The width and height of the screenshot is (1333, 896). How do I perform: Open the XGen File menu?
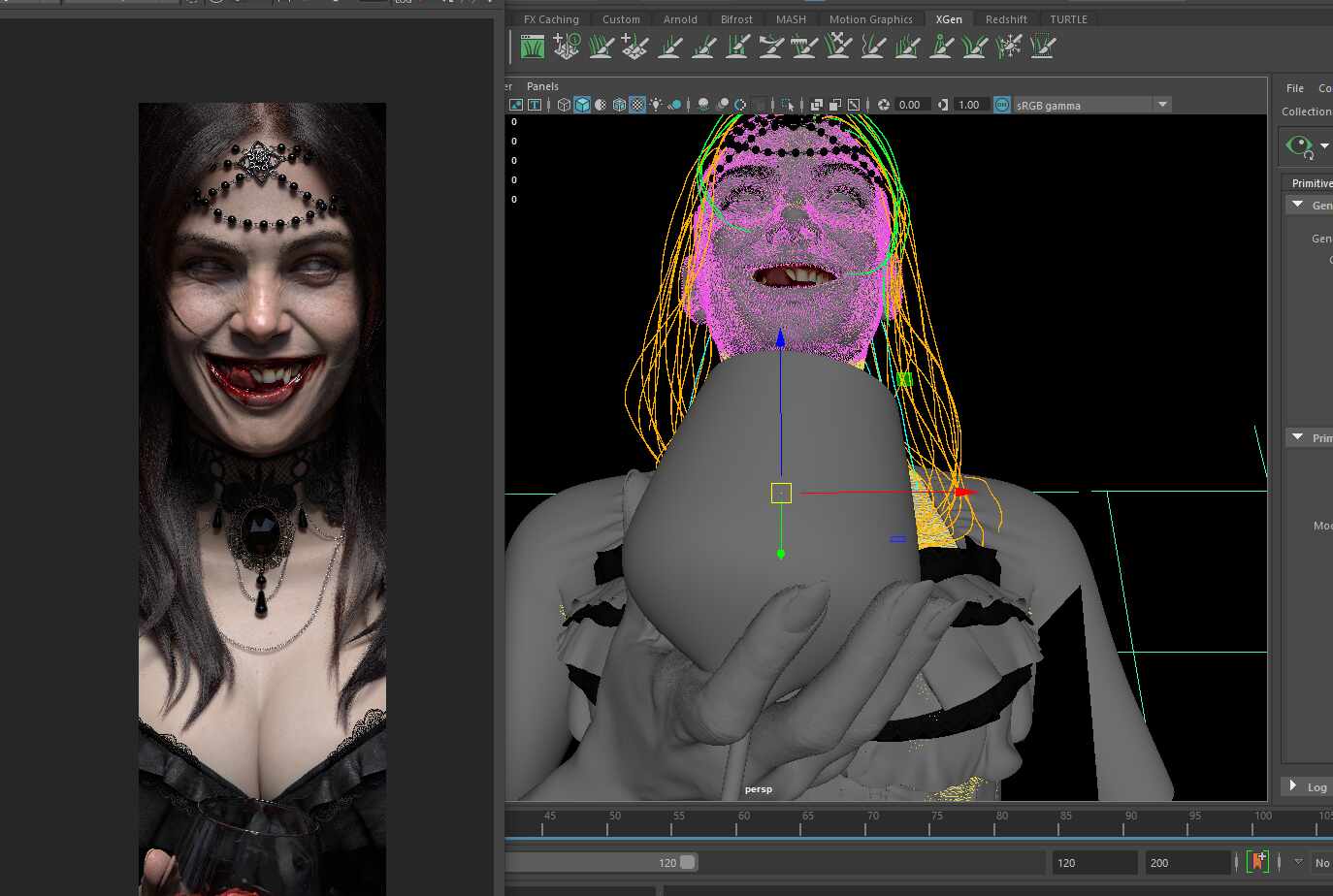click(x=1294, y=88)
